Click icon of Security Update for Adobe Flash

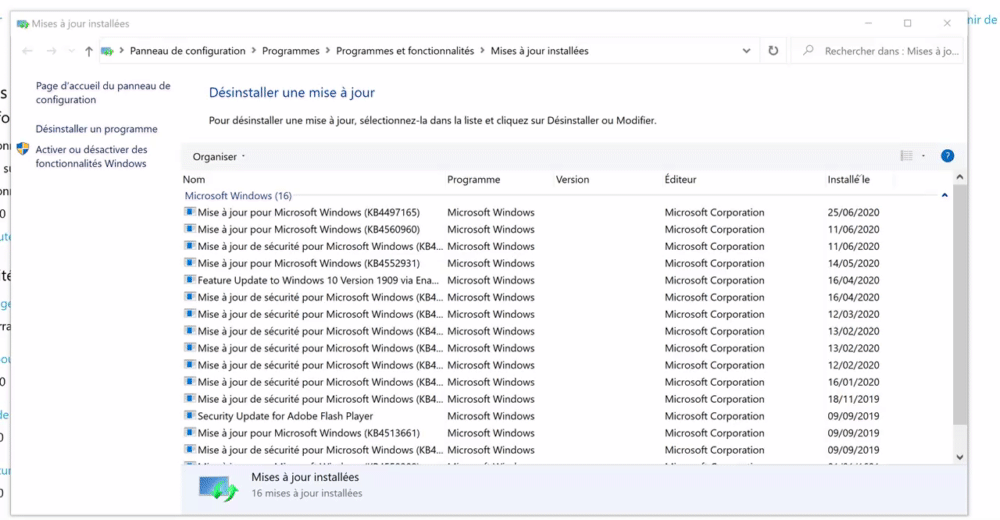click(189, 415)
